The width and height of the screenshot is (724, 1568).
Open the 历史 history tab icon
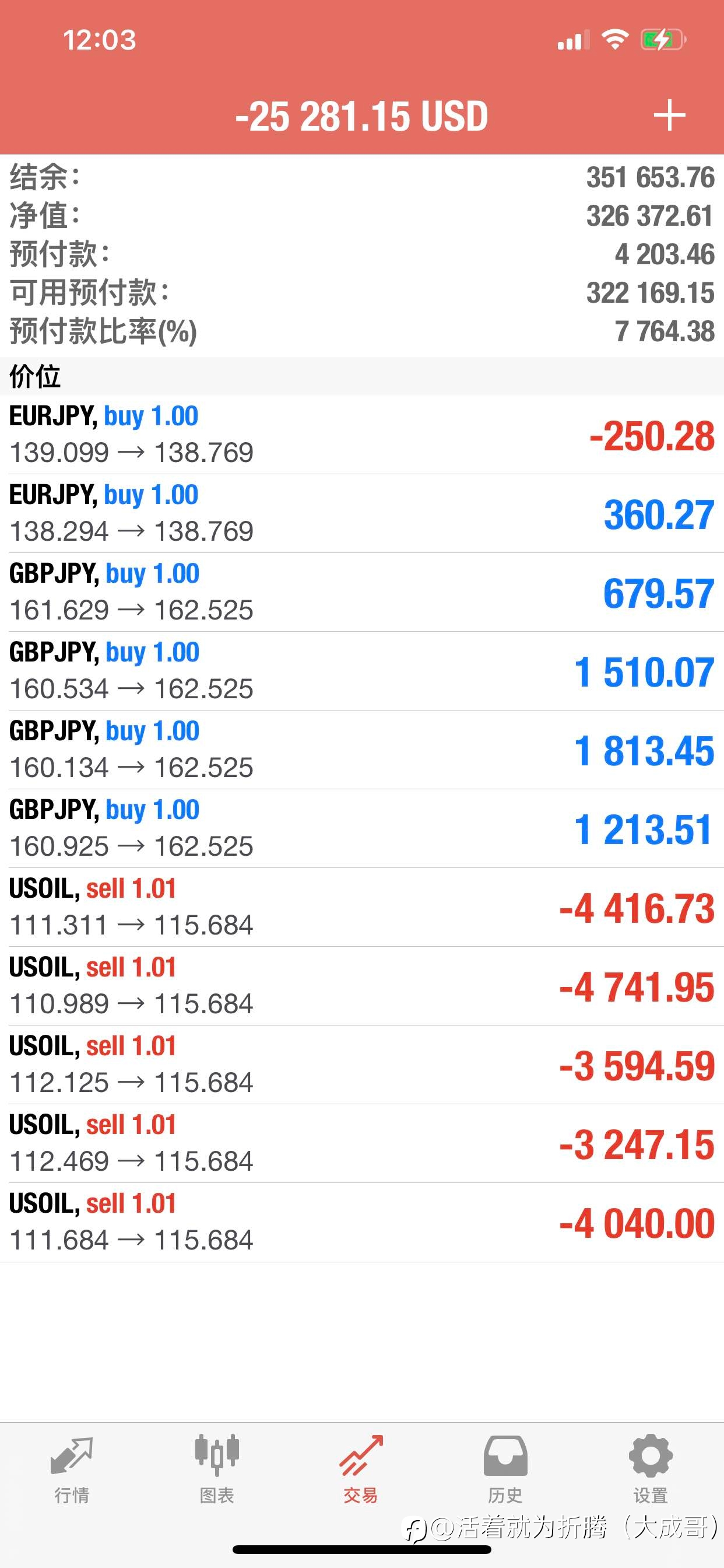tap(505, 1455)
